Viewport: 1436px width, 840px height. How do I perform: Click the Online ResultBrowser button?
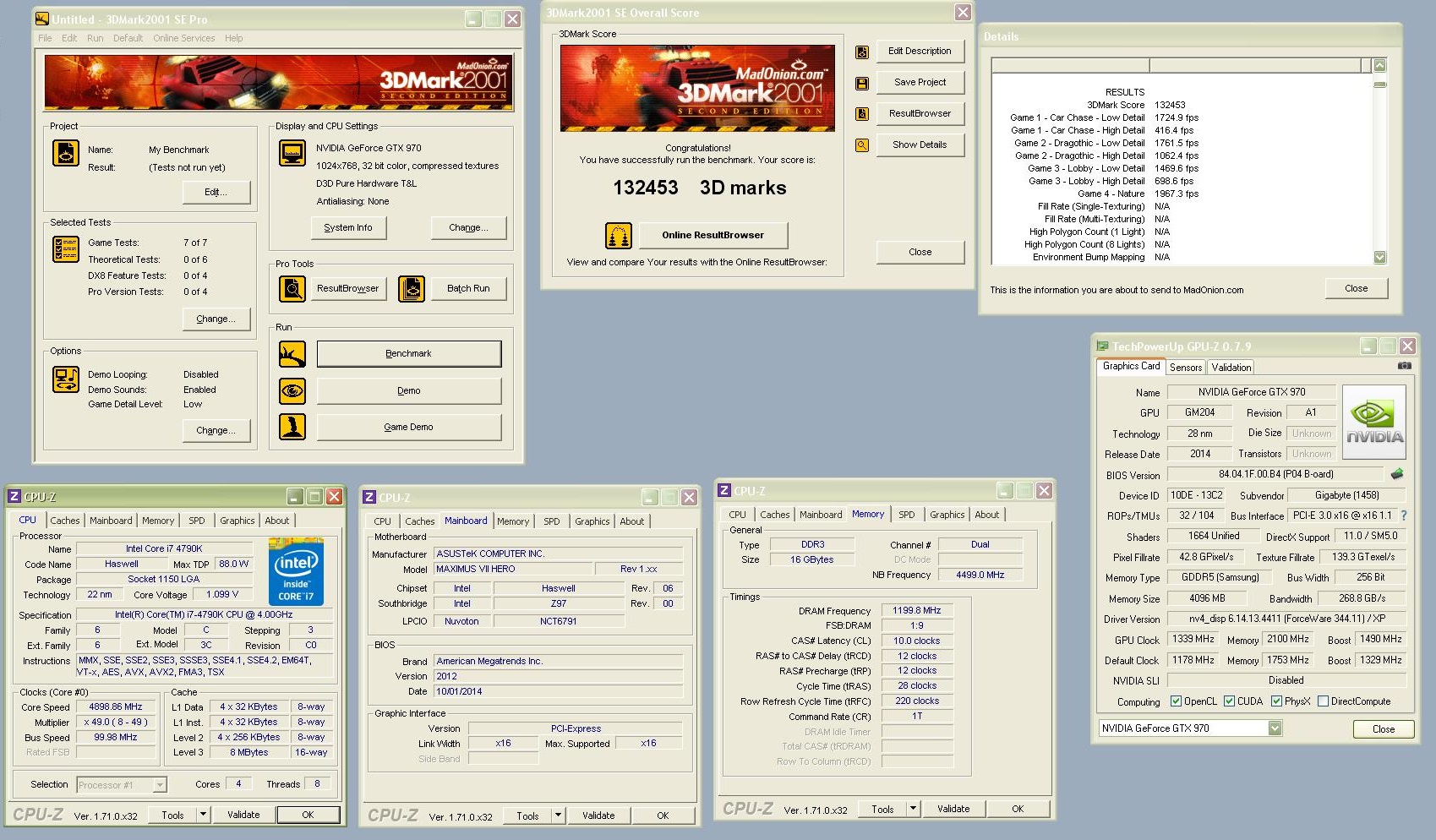[x=713, y=235]
